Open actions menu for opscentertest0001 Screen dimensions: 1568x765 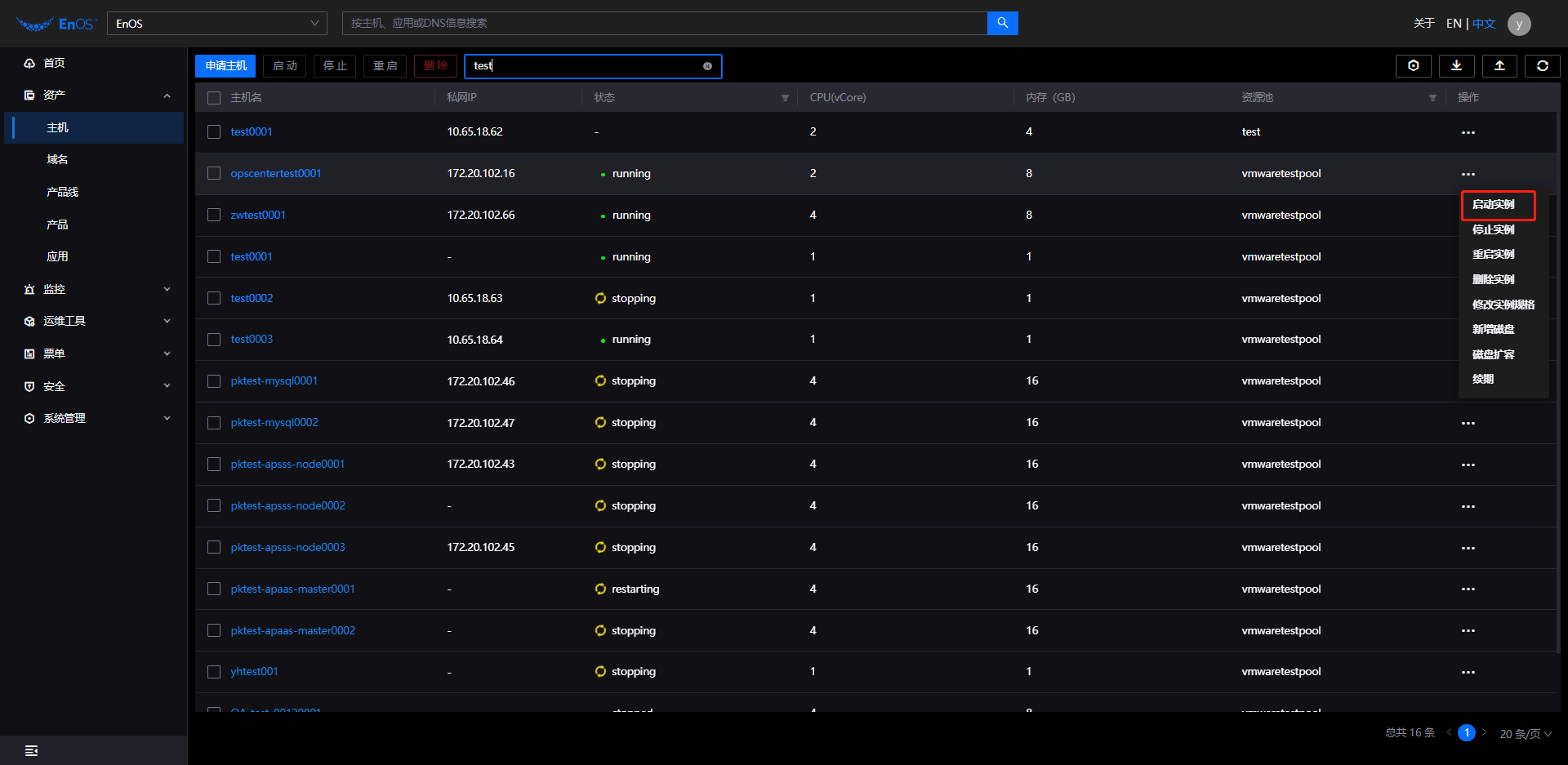(1468, 174)
